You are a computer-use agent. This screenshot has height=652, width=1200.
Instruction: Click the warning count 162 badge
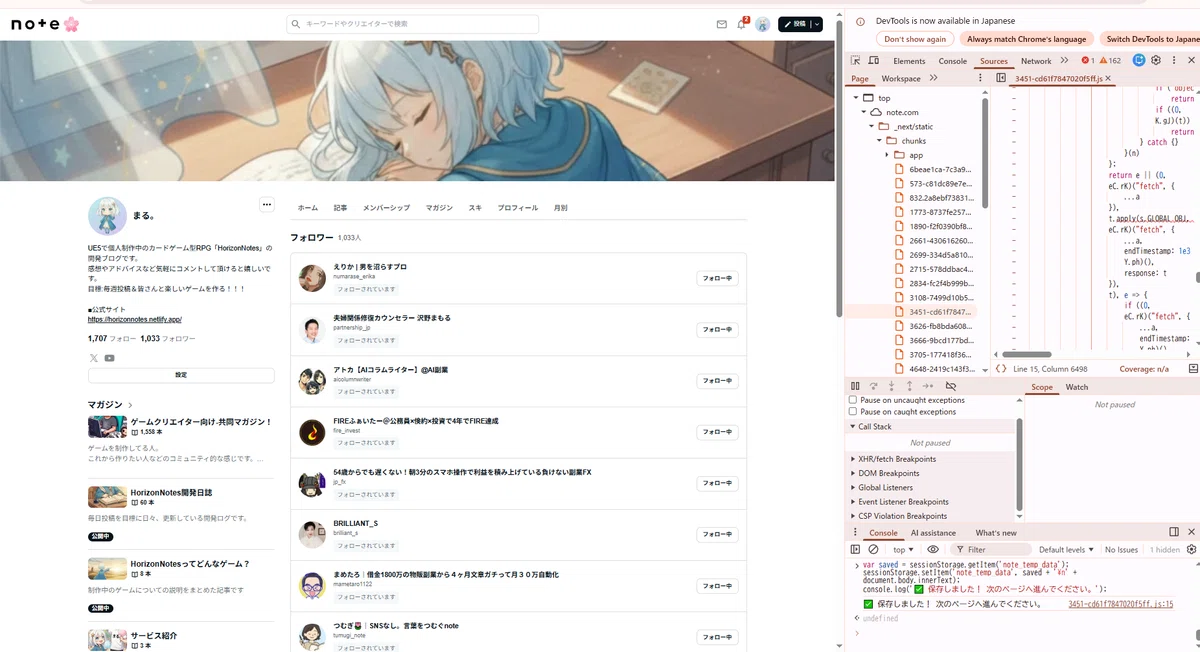click(x=1111, y=61)
